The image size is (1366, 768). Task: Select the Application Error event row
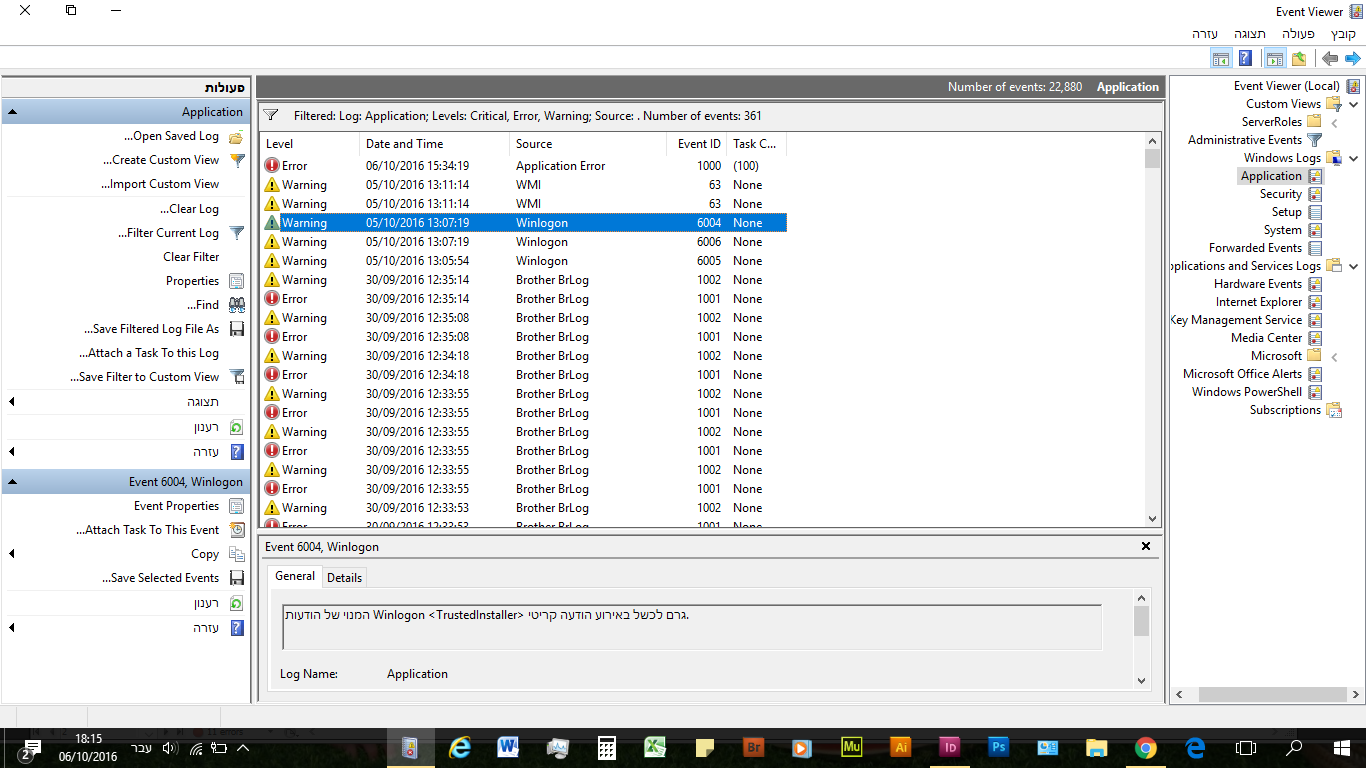point(523,166)
